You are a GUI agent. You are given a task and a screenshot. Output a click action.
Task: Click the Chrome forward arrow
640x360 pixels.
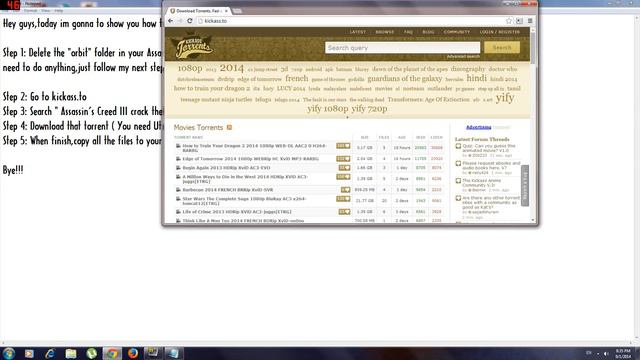[x=180, y=21]
